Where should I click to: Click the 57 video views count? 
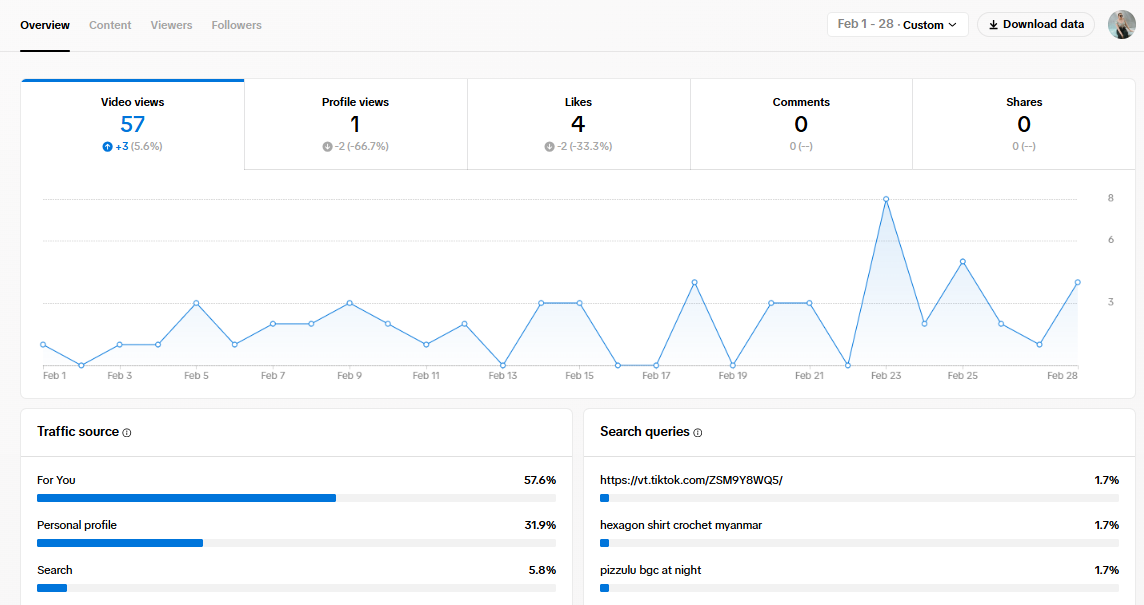tap(133, 124)
